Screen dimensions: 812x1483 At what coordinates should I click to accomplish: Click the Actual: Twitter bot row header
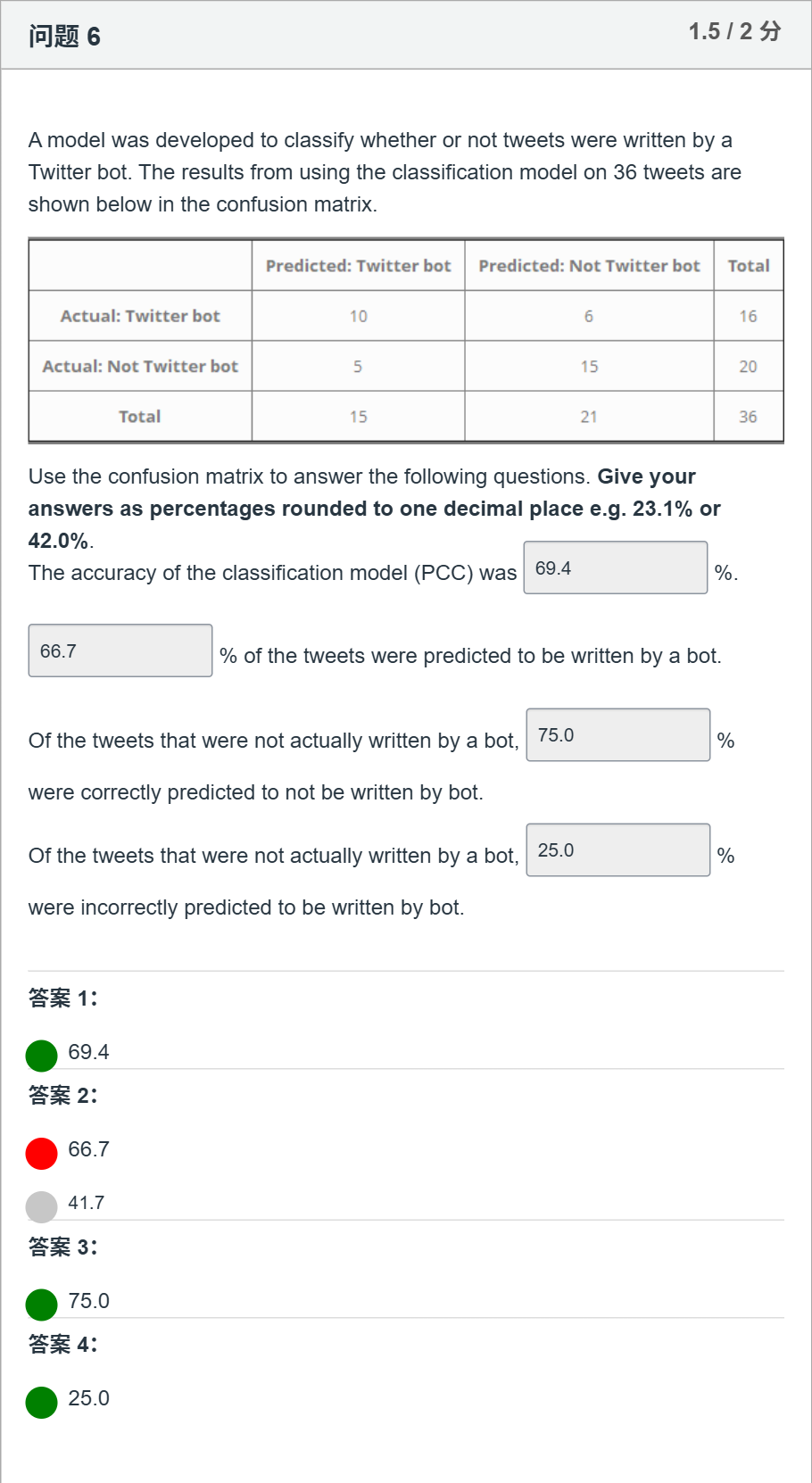pyautogui.click(x=140, y=316)
